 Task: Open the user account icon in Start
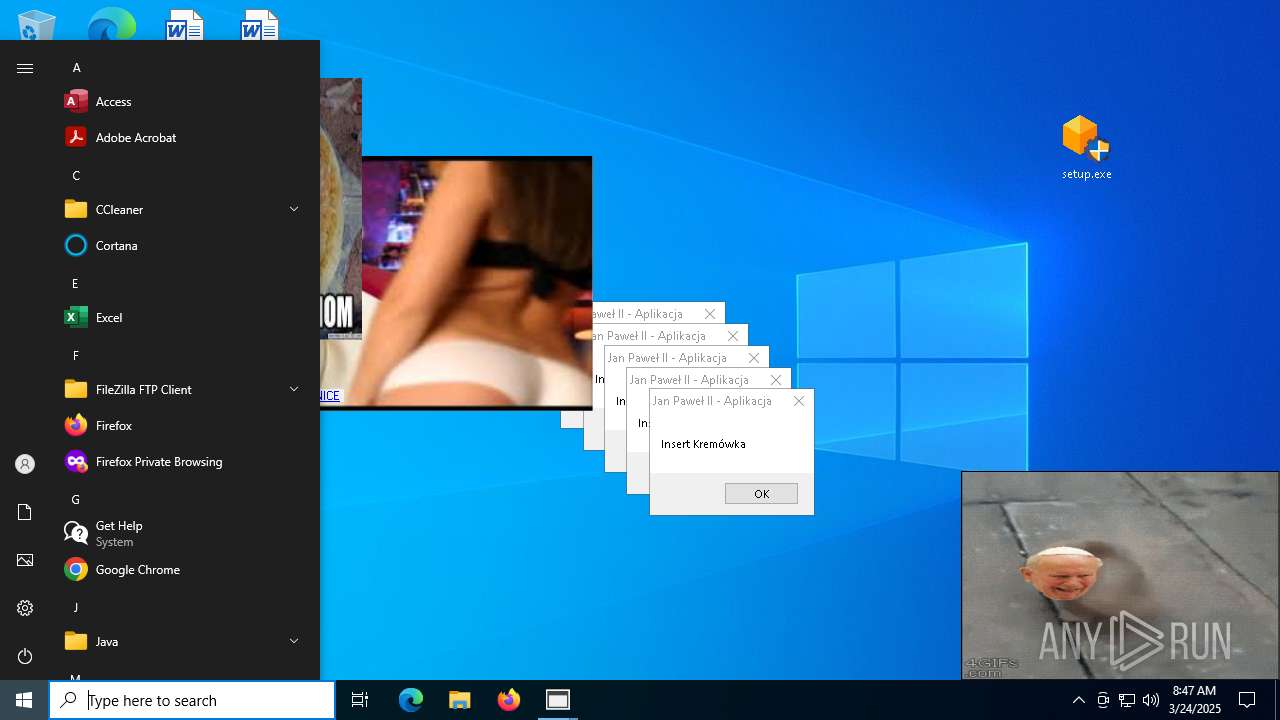[25, 464]
